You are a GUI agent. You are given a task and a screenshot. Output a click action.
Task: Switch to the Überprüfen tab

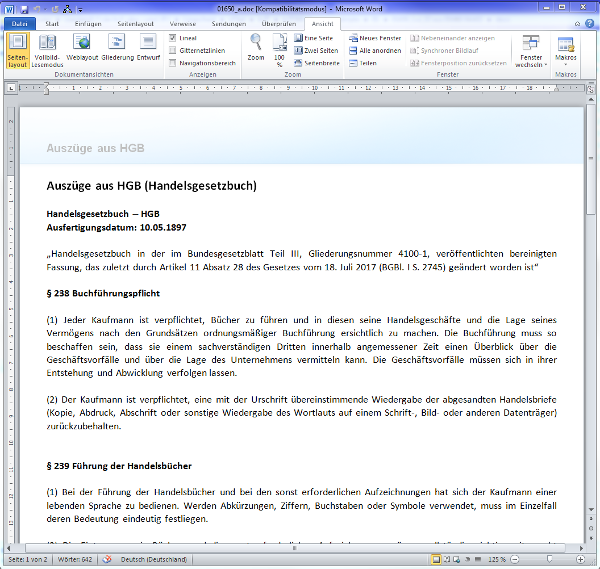278,21
